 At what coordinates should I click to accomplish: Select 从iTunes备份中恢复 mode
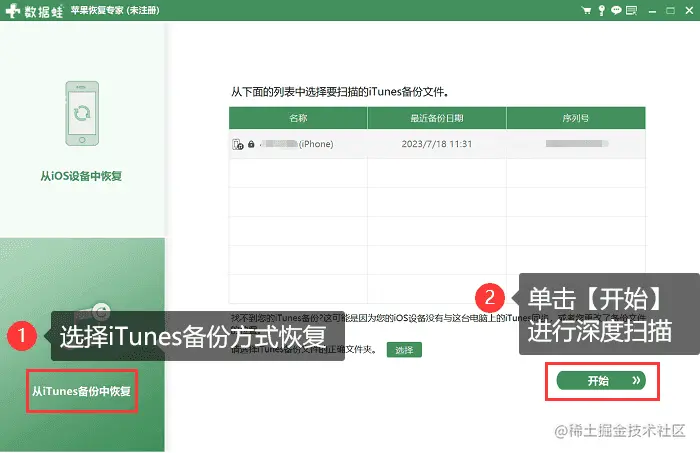pyautogui.click(x=81, y=391)
